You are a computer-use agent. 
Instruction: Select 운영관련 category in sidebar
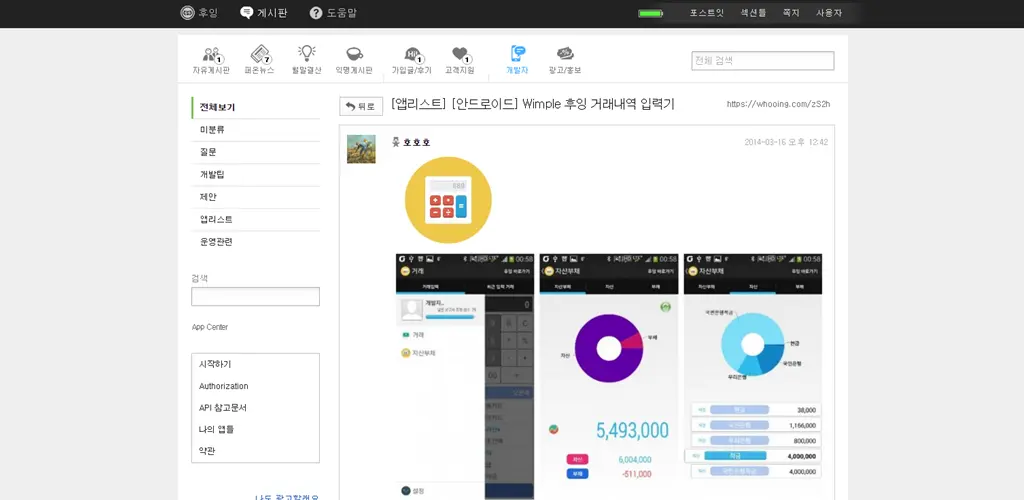click(x=256, y=242)
